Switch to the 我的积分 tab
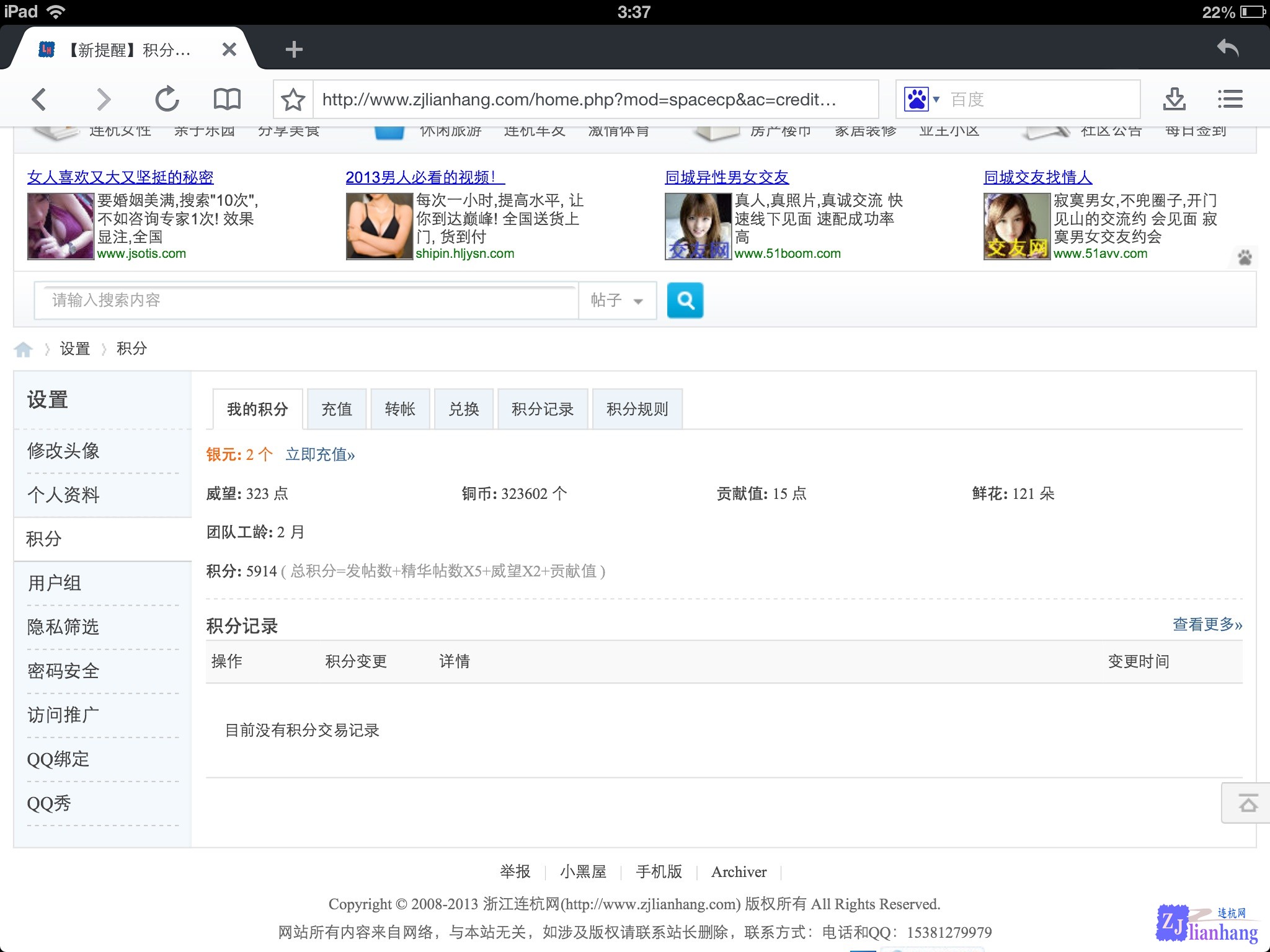Viewport: 1270px width, 952px height. coord(257,409)
